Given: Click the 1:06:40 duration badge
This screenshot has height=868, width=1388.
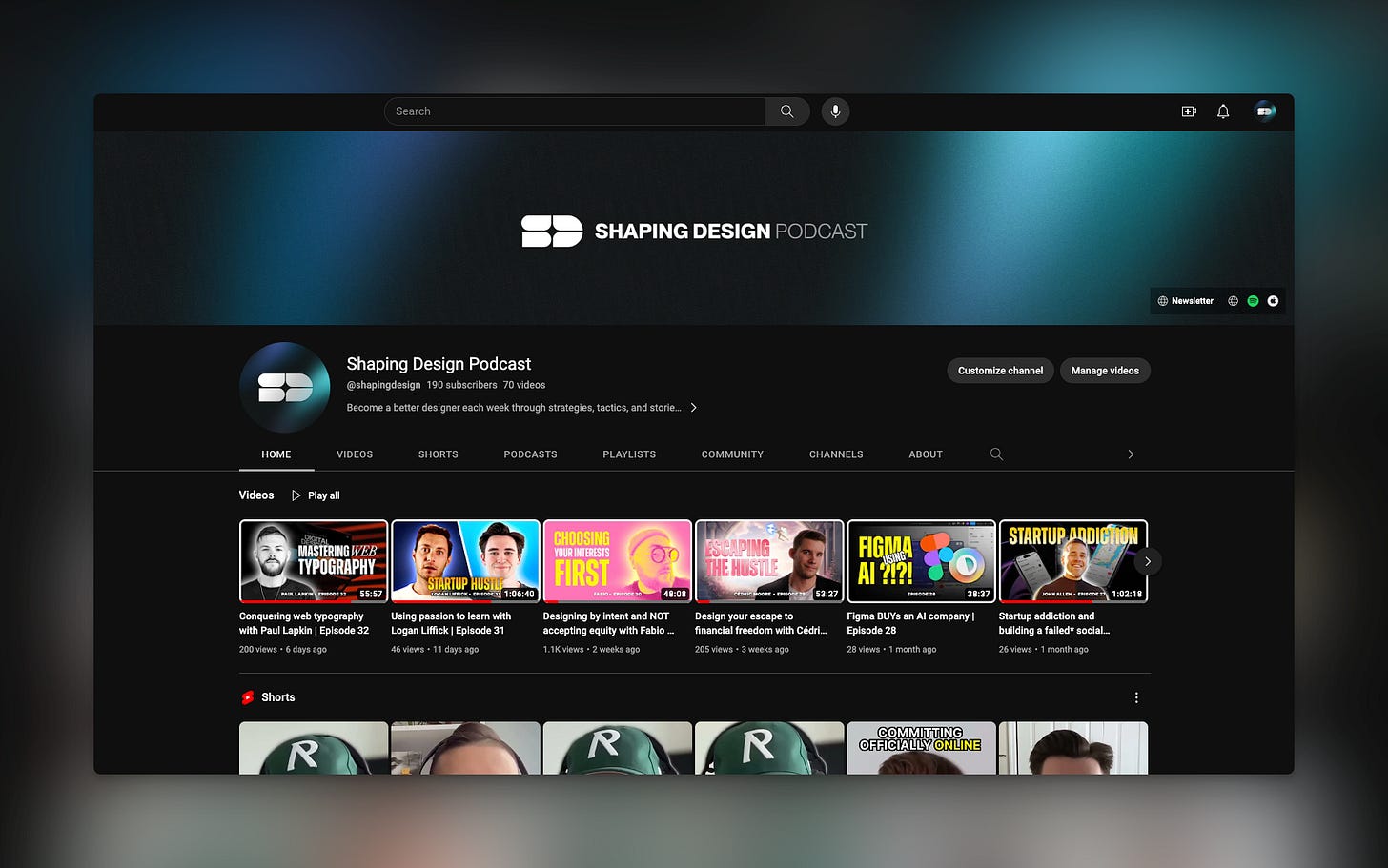Looking at the screenshot, I should [x=519, y=594].
